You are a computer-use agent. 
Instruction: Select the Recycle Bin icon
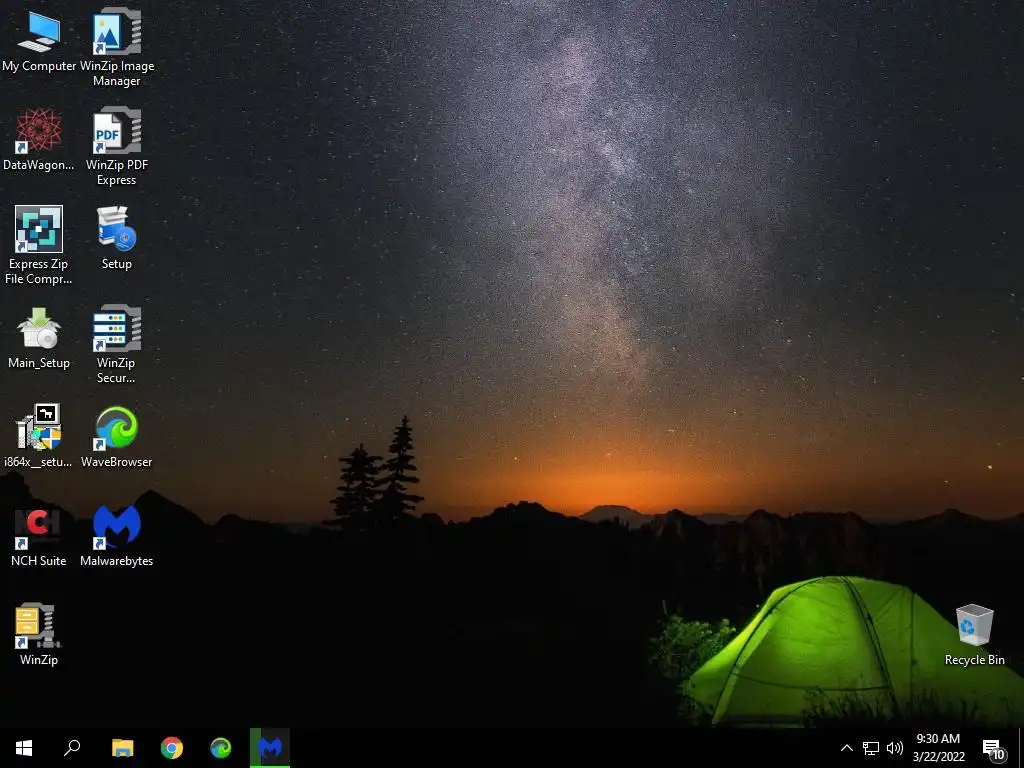click(974, 634)
